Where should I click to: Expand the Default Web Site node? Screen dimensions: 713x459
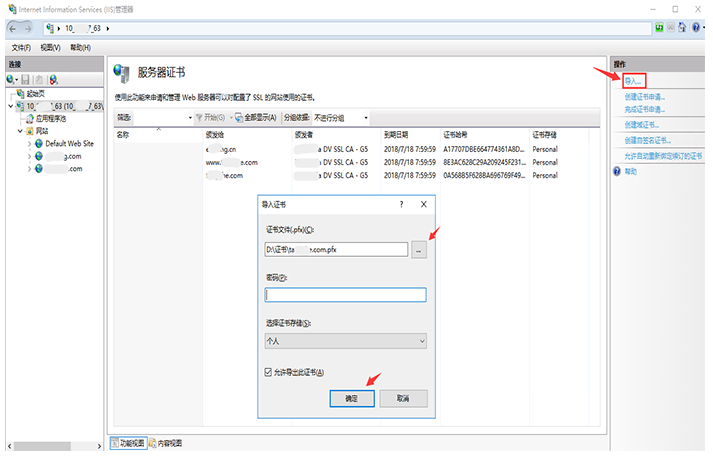pyautogui.click(x=29, y=144)
